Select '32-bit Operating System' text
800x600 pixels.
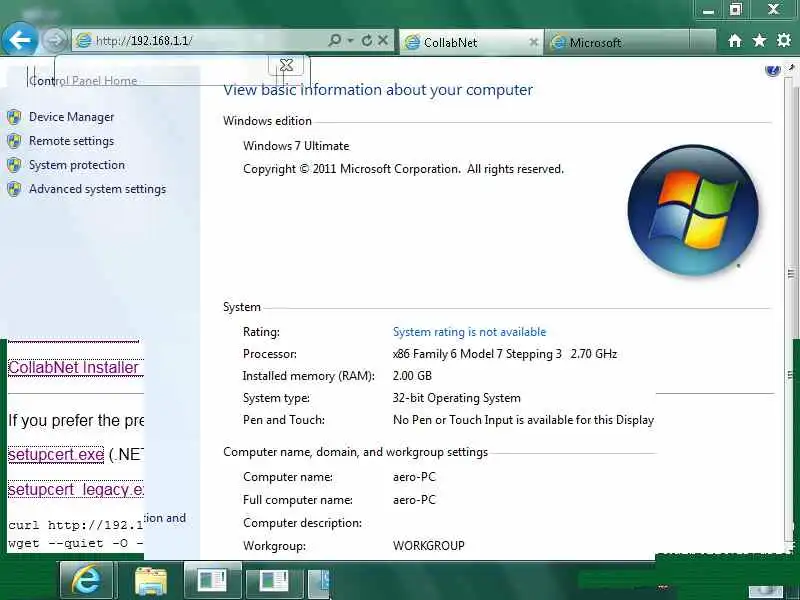click(x=457, y=398)
